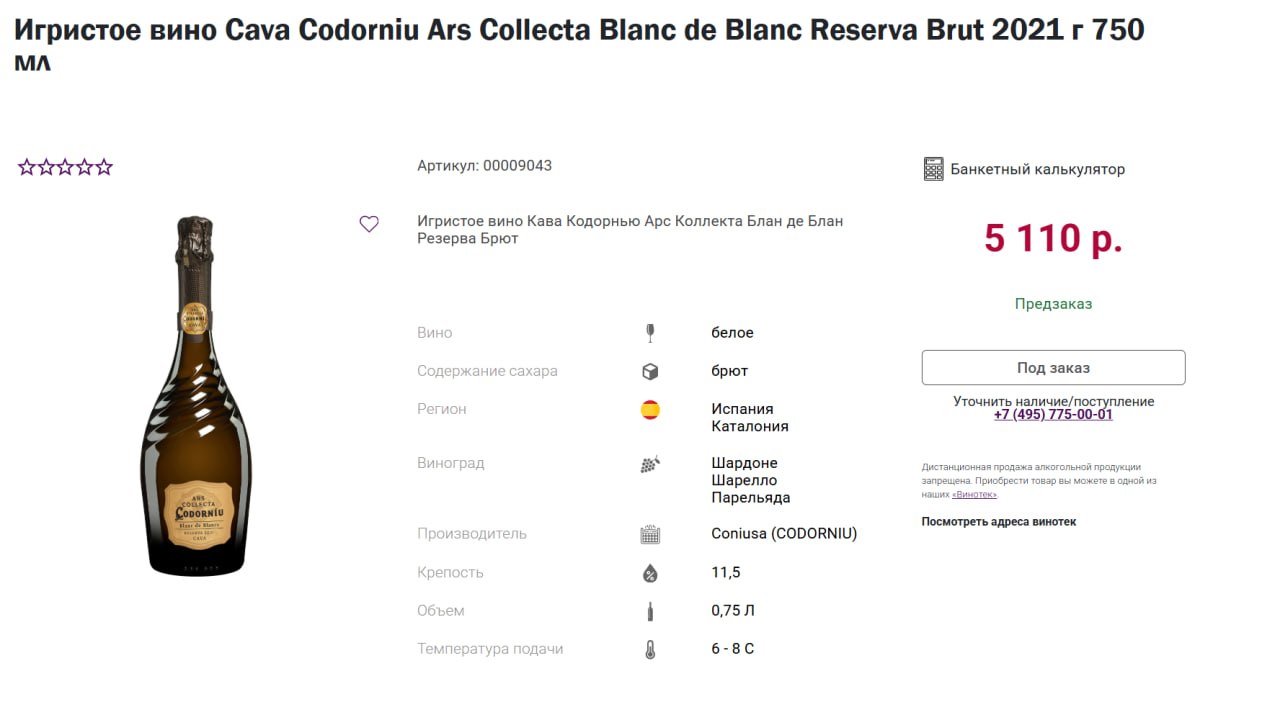
Task: Click the "Шардоне" grape variety
Action: 744,463
